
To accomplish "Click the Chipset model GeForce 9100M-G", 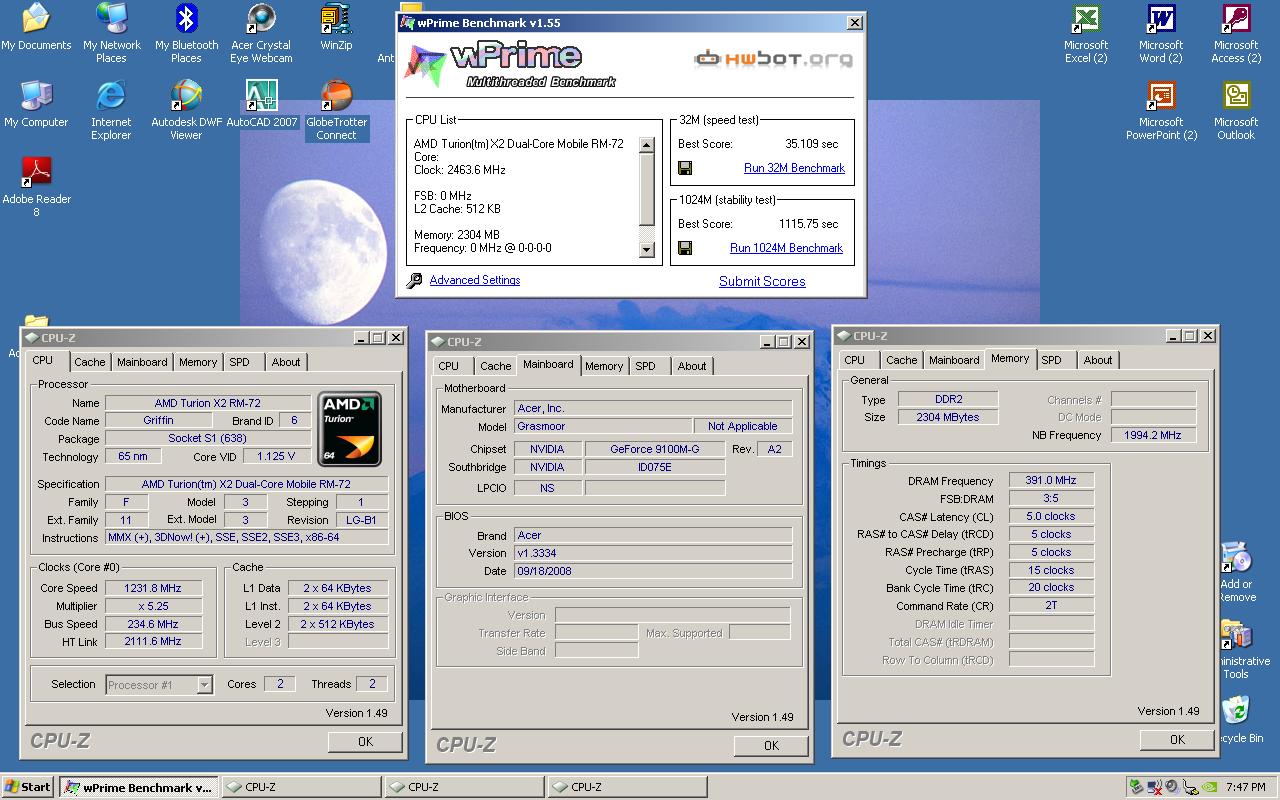I will coord(655,449).
